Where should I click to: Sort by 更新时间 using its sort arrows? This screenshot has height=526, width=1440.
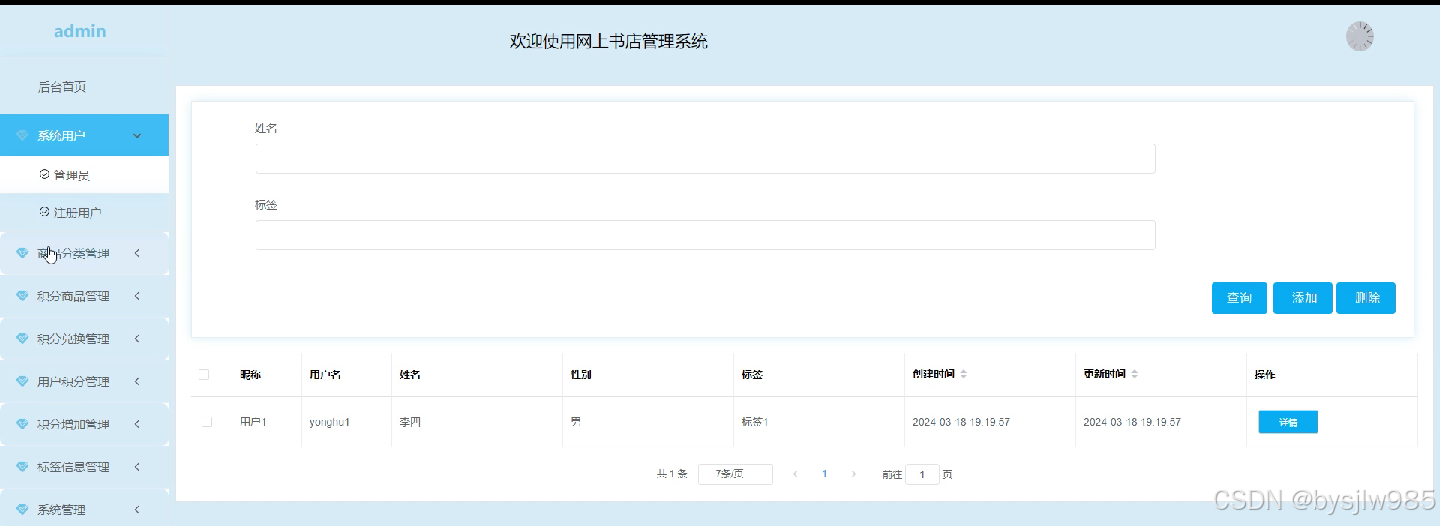(x=1134, y=374)
